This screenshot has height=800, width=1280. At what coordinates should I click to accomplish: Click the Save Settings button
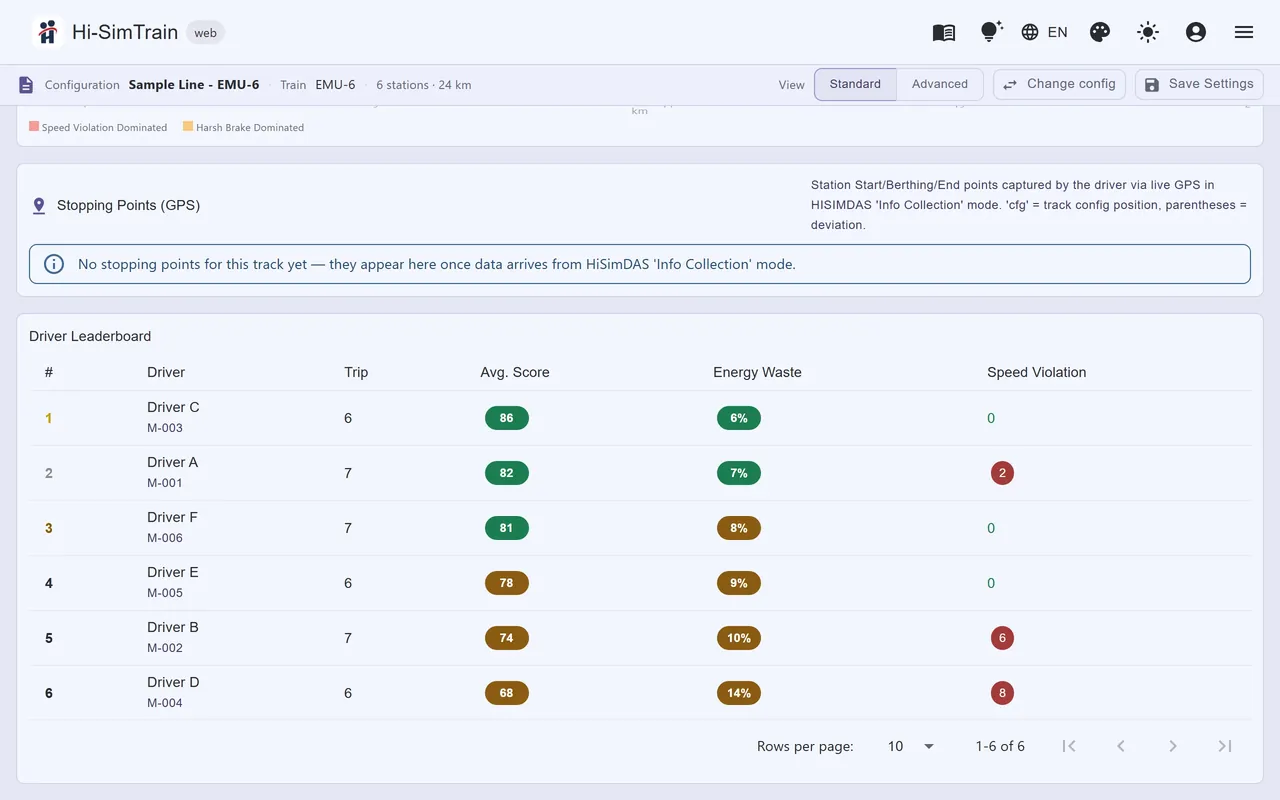(1199, 84)
